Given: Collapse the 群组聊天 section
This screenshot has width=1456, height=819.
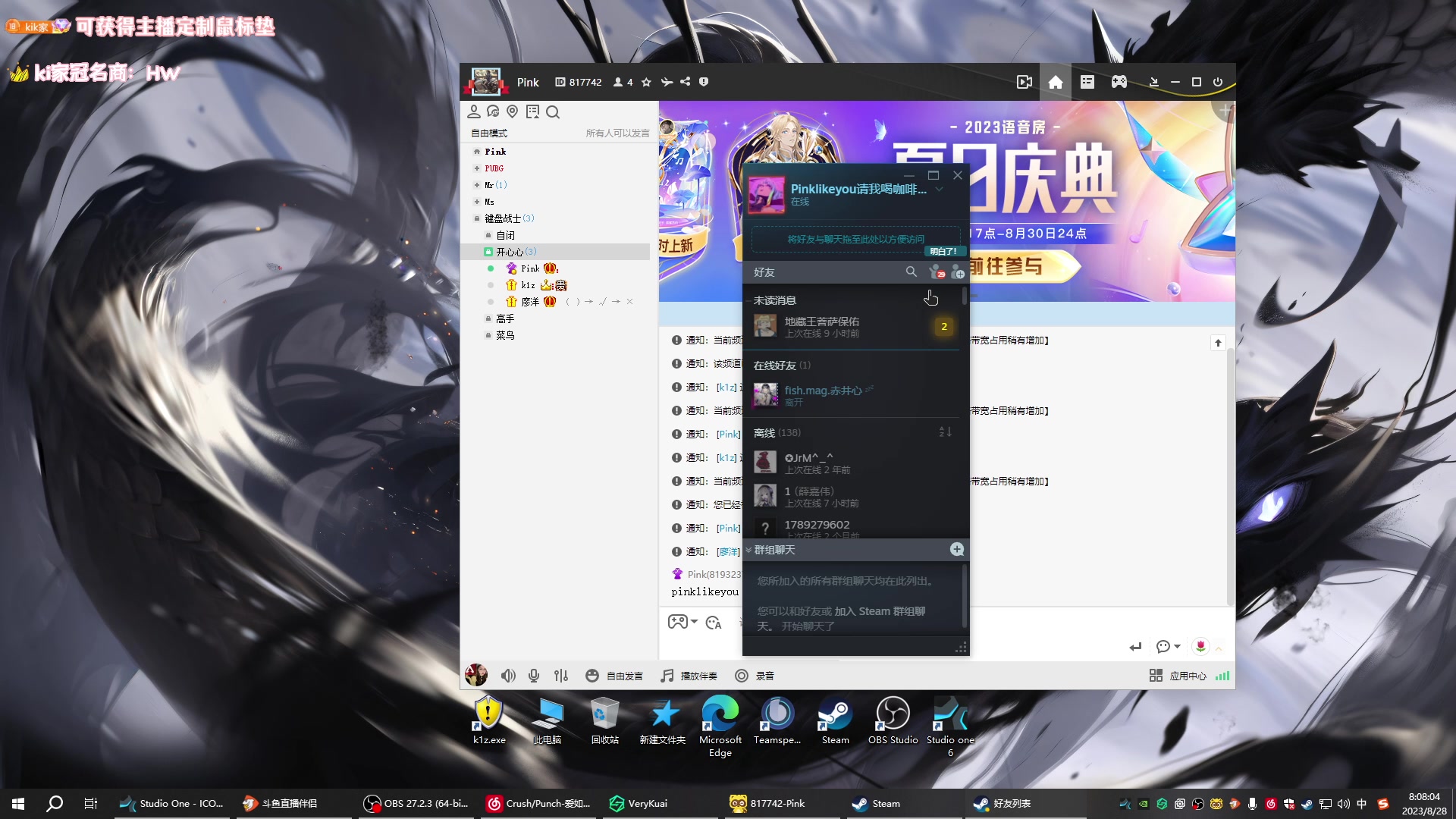Looking at the screenshot, I should [748, 550].
